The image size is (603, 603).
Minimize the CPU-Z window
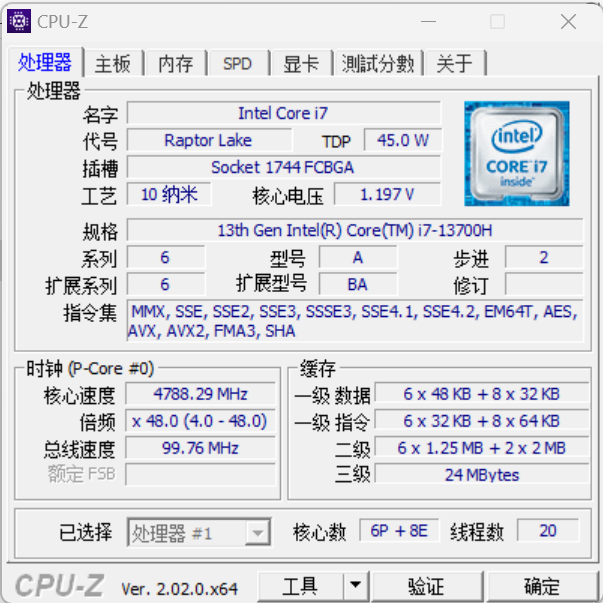click(x=428, y=22)
